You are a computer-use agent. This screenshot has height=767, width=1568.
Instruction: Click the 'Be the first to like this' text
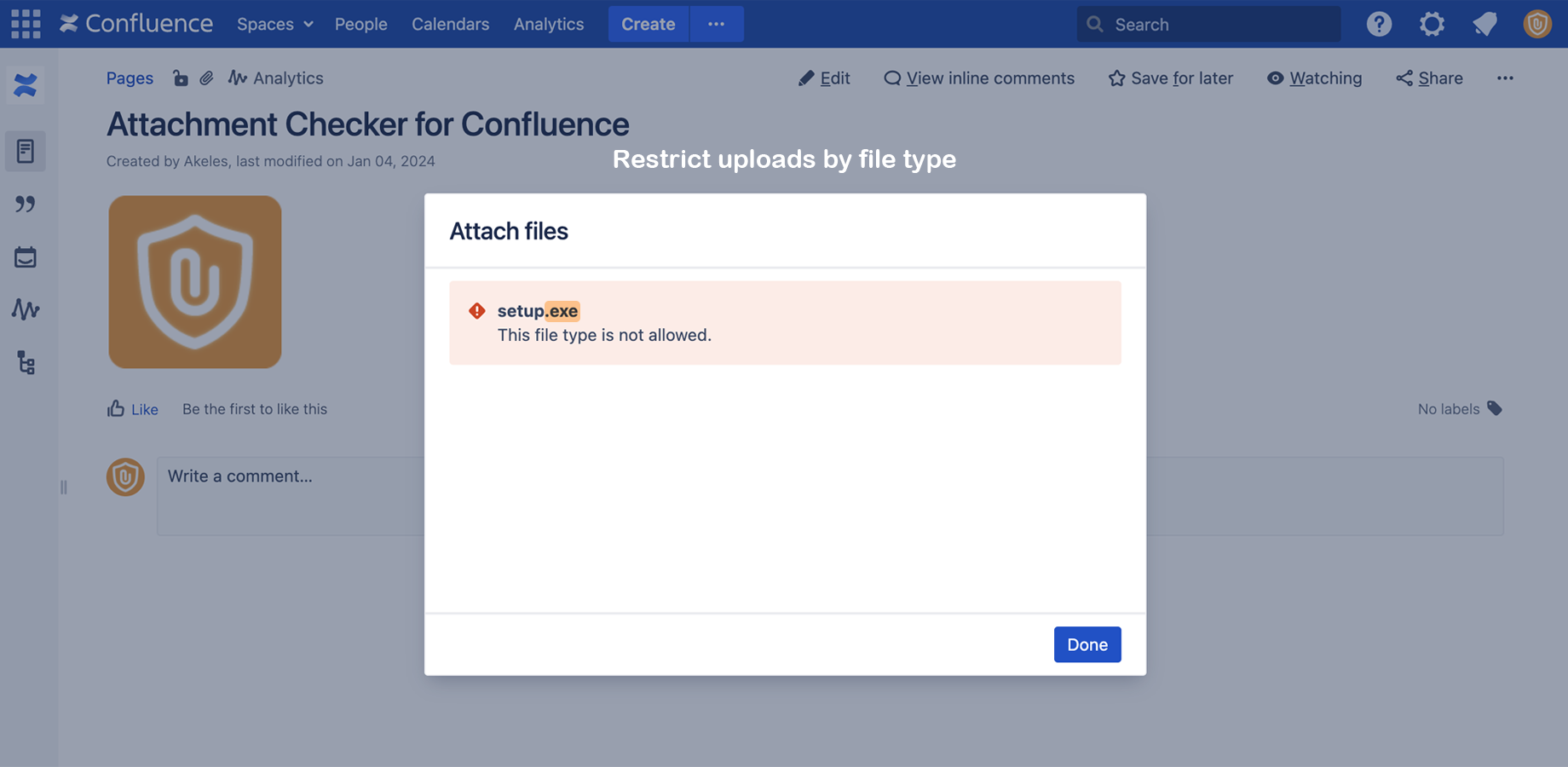coord(255,409)
